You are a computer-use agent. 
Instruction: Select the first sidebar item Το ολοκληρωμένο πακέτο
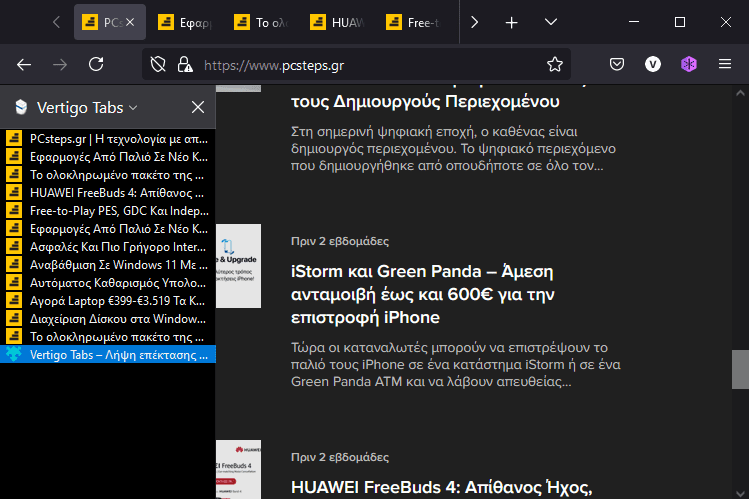click(108, 175)
